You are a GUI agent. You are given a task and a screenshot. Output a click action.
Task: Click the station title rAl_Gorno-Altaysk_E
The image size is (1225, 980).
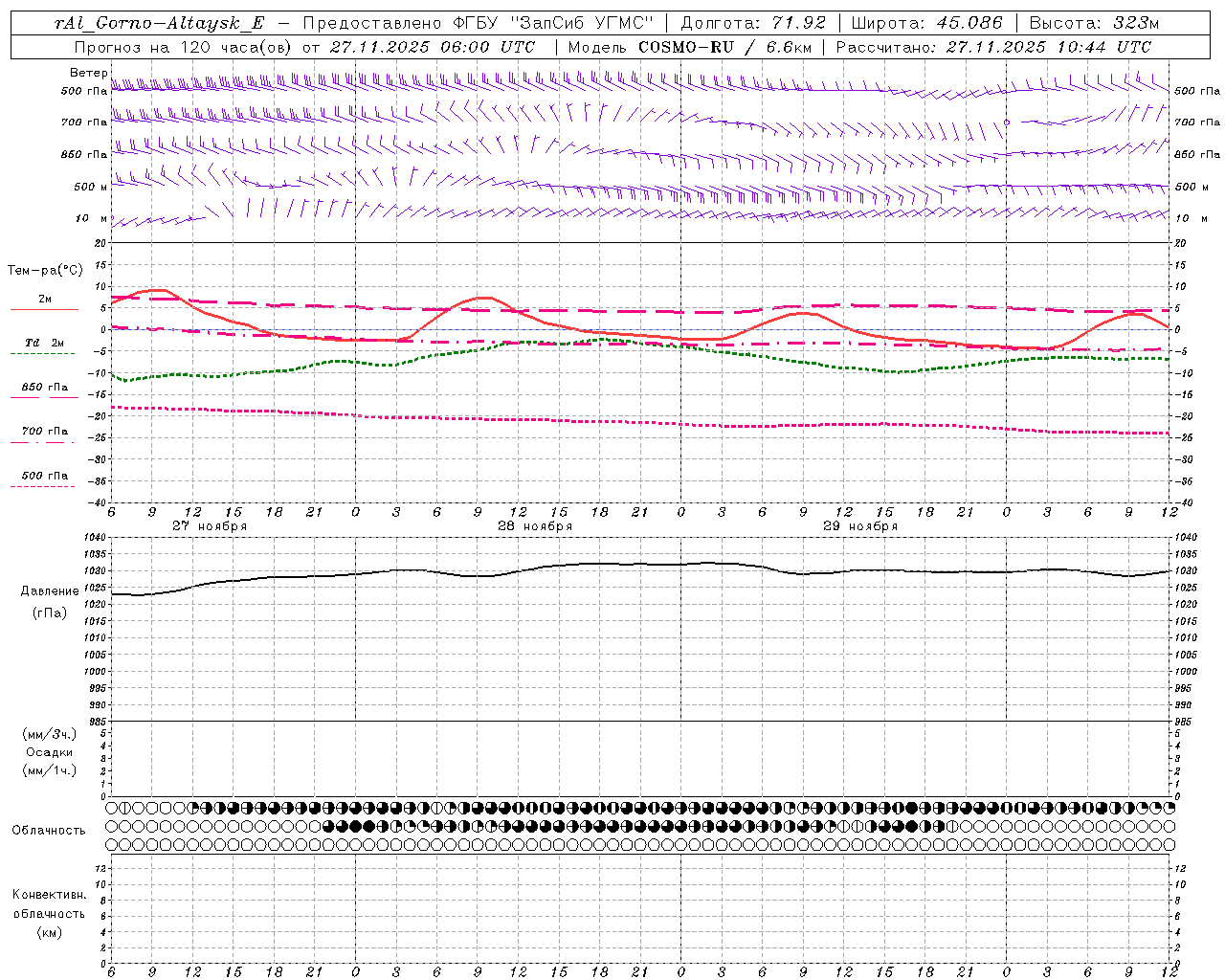[160, 23]
